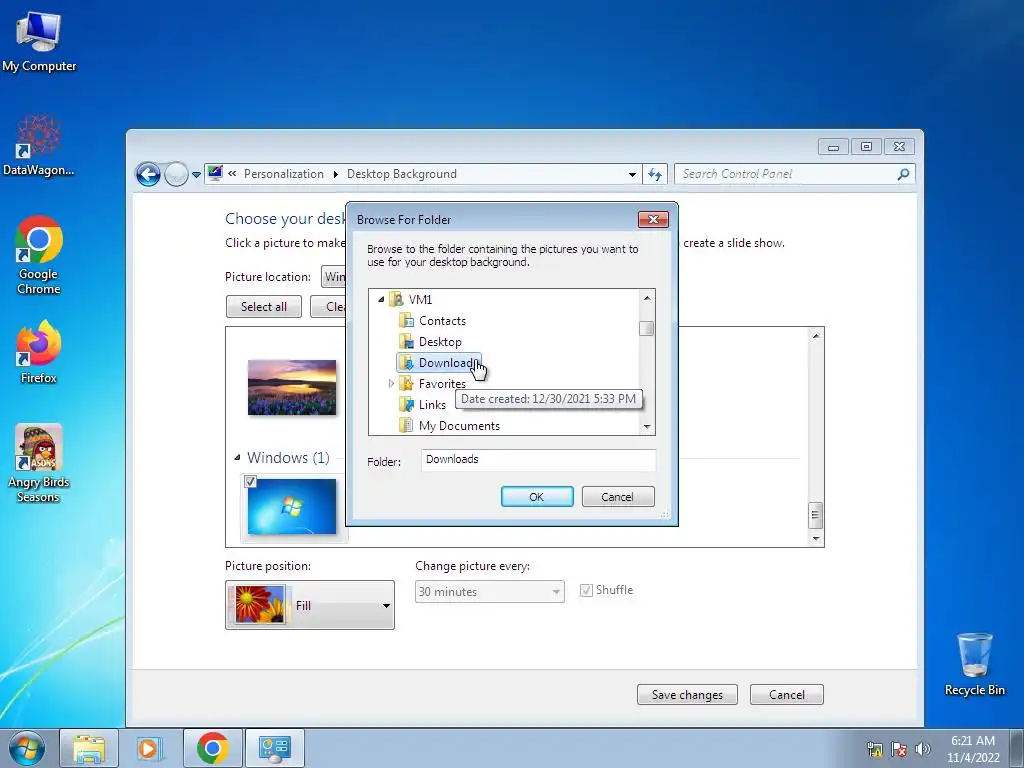
Task: Open the Windows Start menu
Action: tap(27, 748)
